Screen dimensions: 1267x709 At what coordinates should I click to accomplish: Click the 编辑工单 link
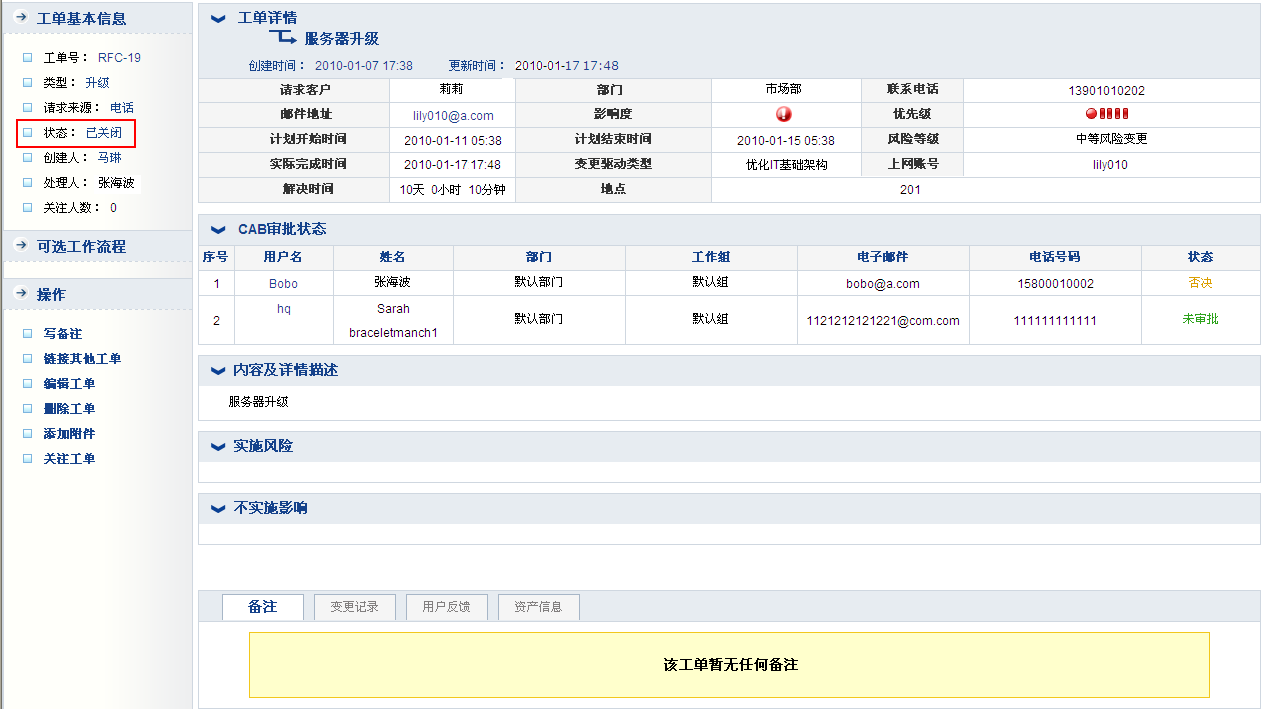(69, 384)
